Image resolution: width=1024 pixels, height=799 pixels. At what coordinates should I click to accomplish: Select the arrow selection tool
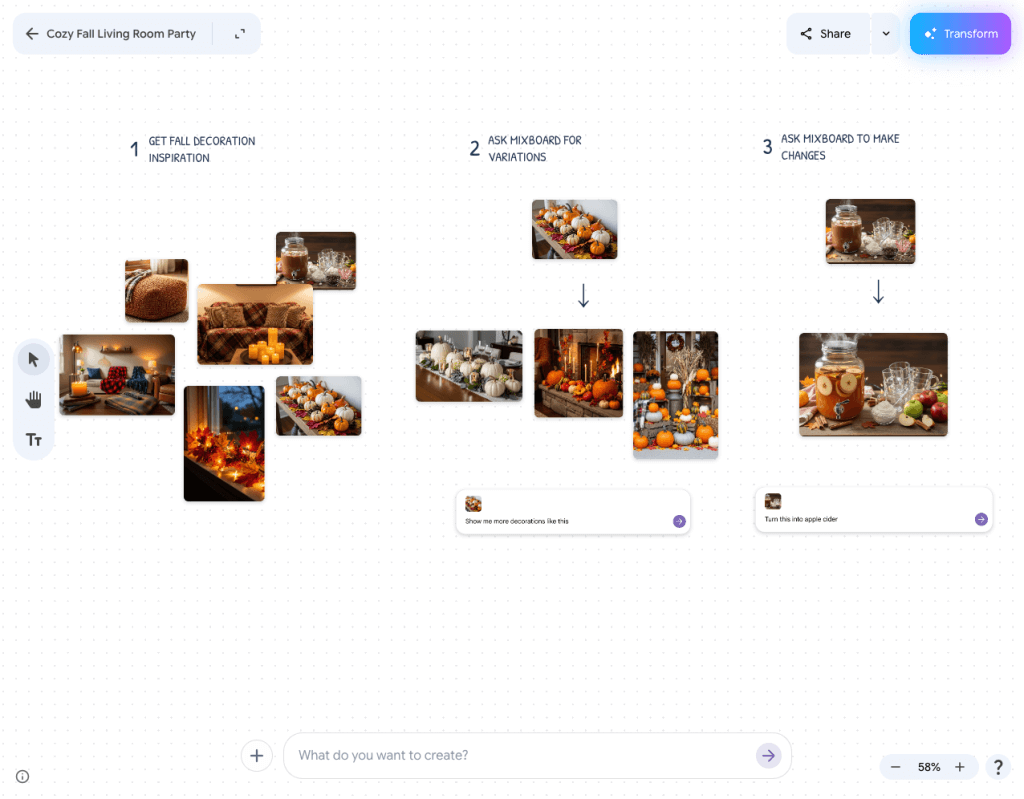coord(33,358)
